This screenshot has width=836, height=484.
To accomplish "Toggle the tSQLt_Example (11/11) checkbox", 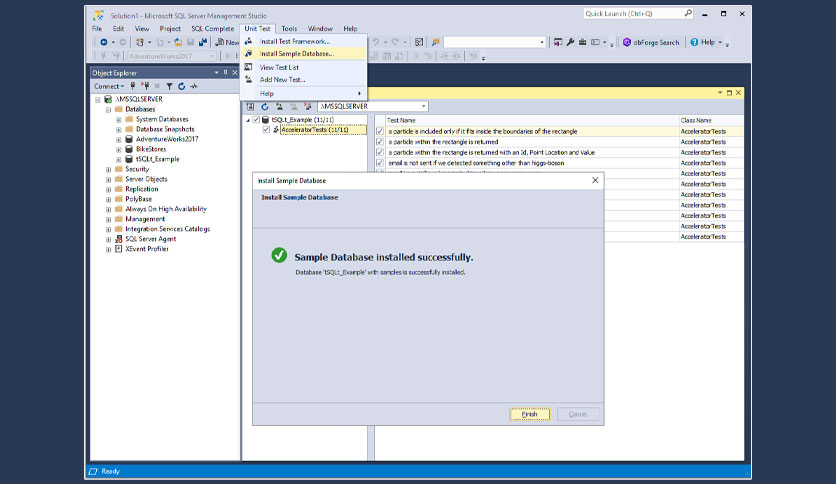I will [256, 119].
